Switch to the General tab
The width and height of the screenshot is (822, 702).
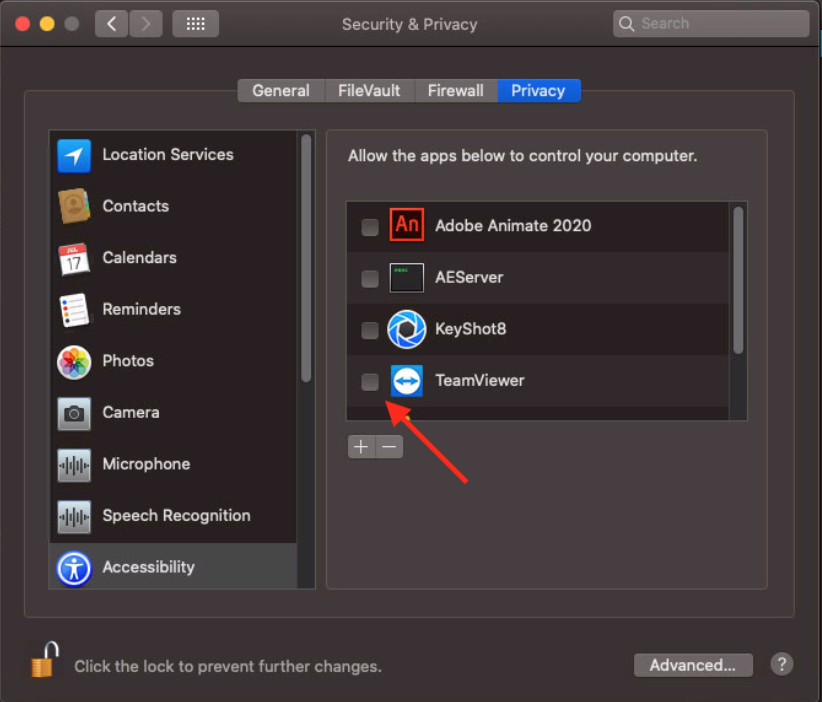pyautogui.click(x=281, y=91)
